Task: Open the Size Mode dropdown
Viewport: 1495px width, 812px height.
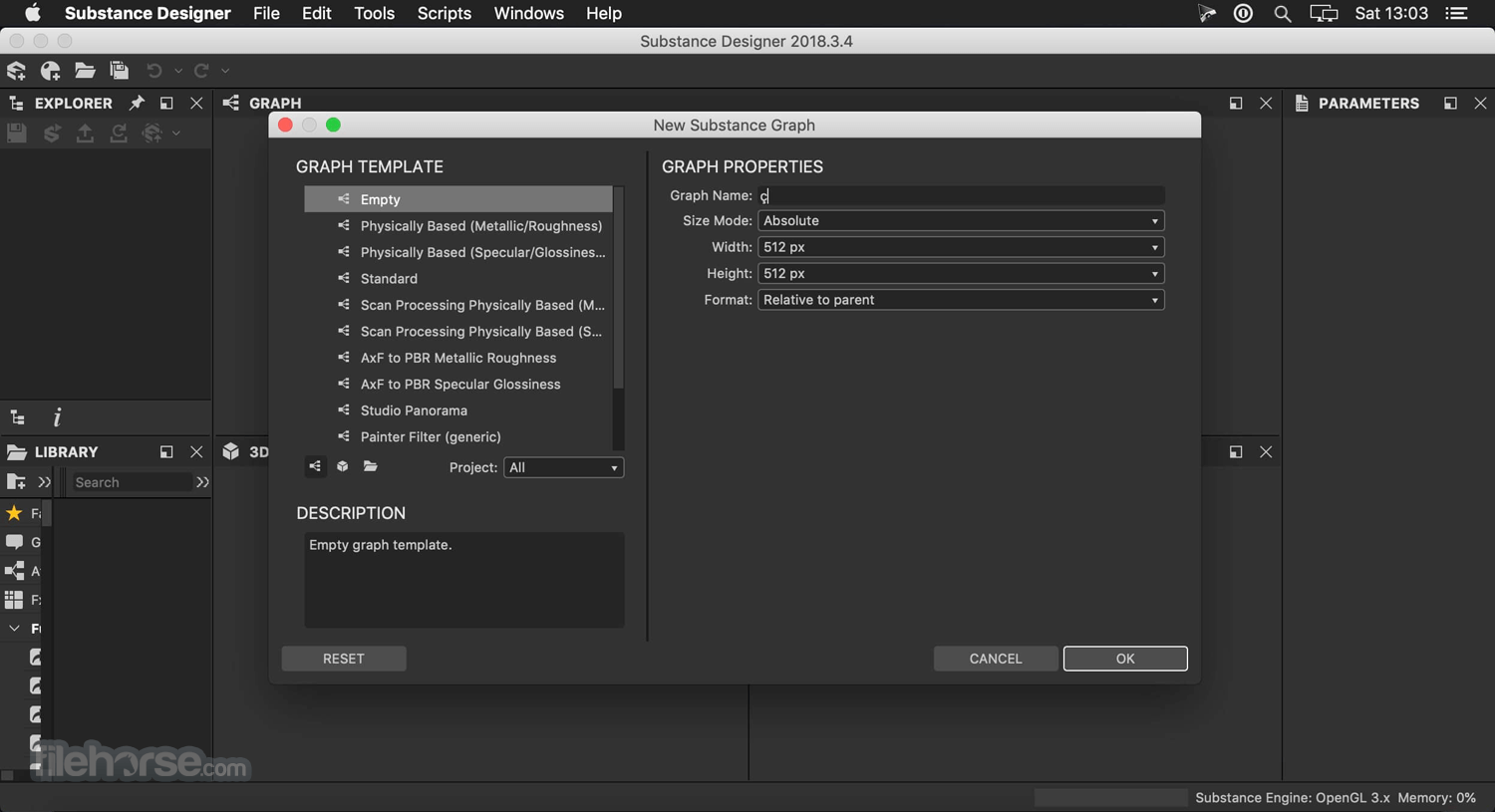Action: [x=961, y=221]
